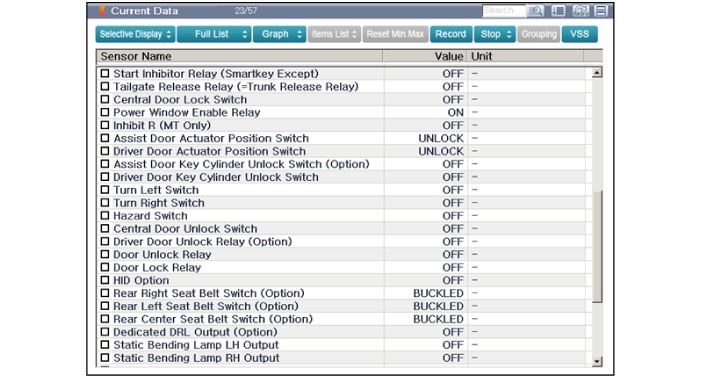The width and height of the screenshot is (701, 377).
Task: Click the VSS button
Action: point(579,34)
